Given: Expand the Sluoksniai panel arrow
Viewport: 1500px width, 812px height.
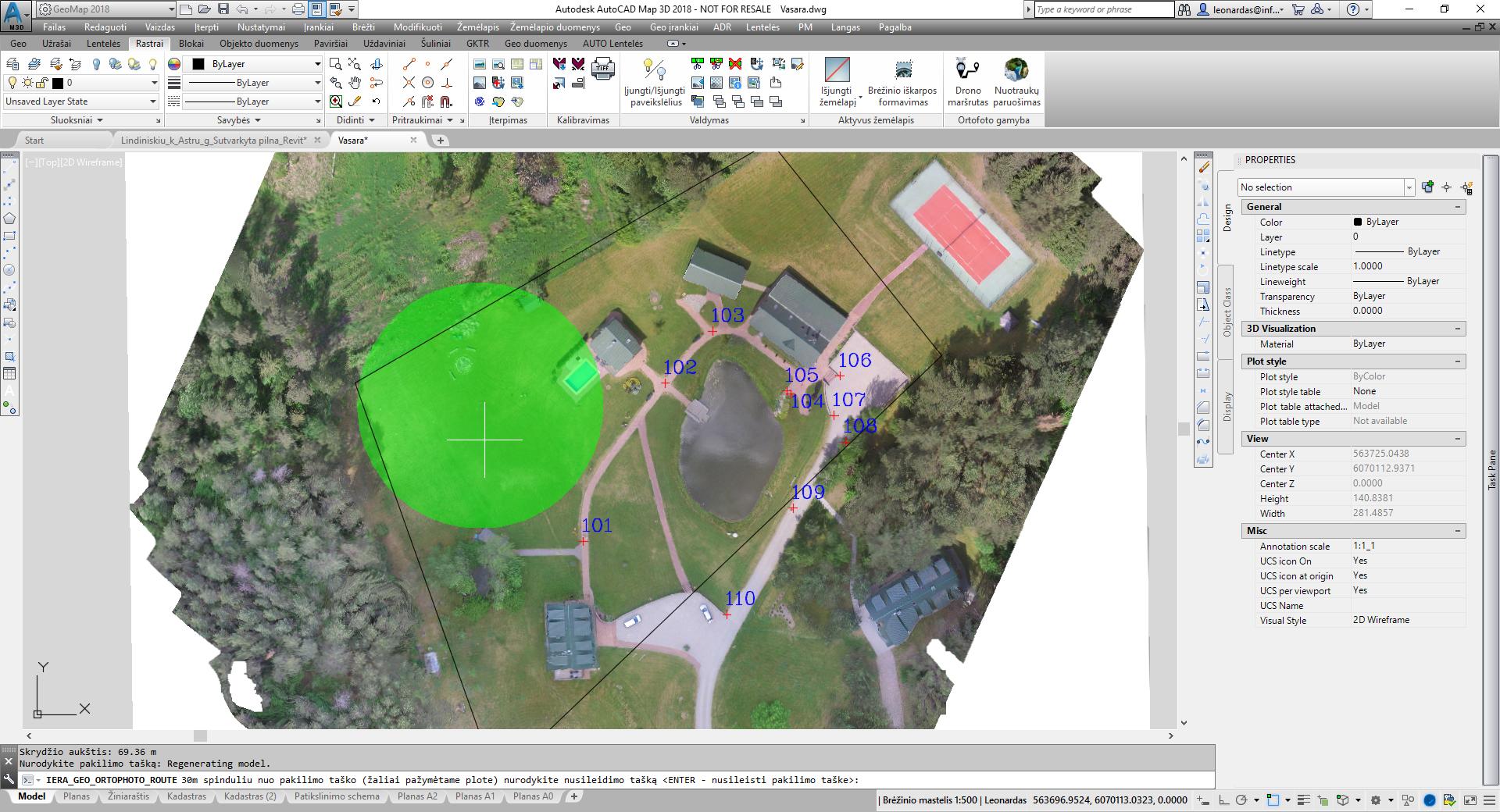Looking at the screenshot, I should [100, 120].
